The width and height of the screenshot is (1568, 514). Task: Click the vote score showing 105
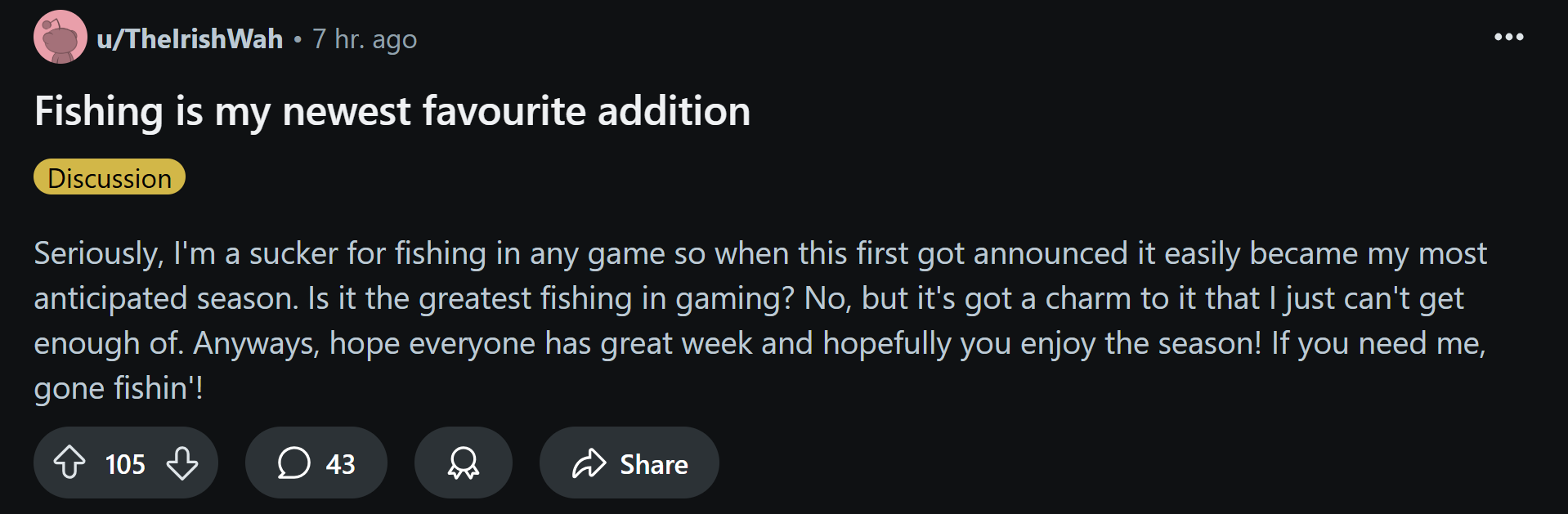(125, 464)
